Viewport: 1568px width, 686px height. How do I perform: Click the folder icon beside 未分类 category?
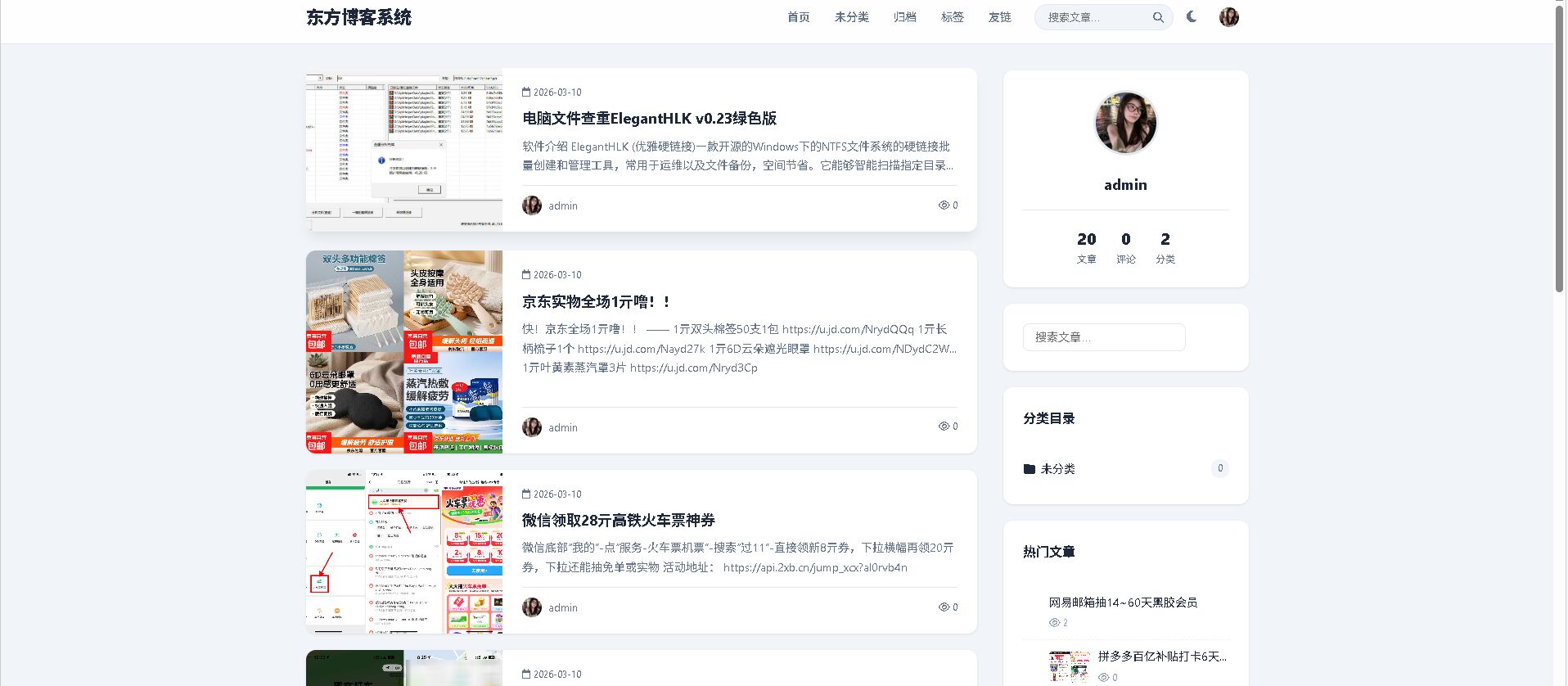click(x=1029, y=469)
